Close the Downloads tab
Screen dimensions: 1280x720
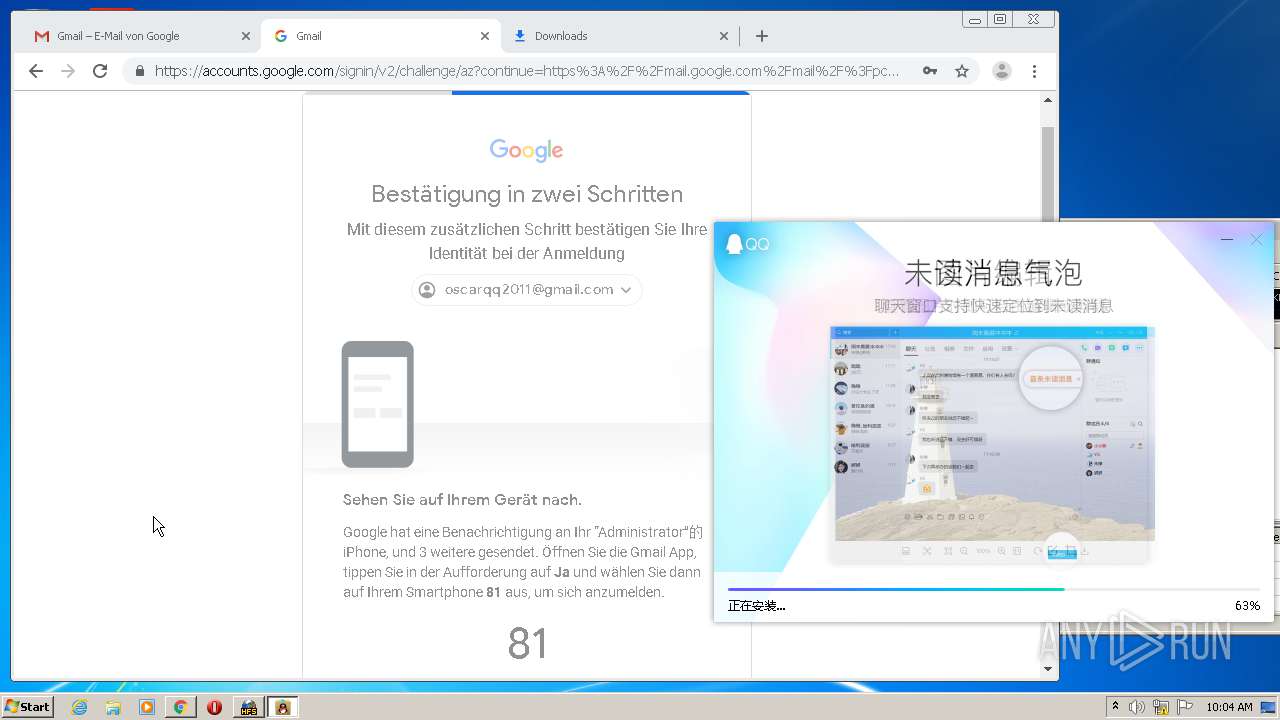point(724,36)
